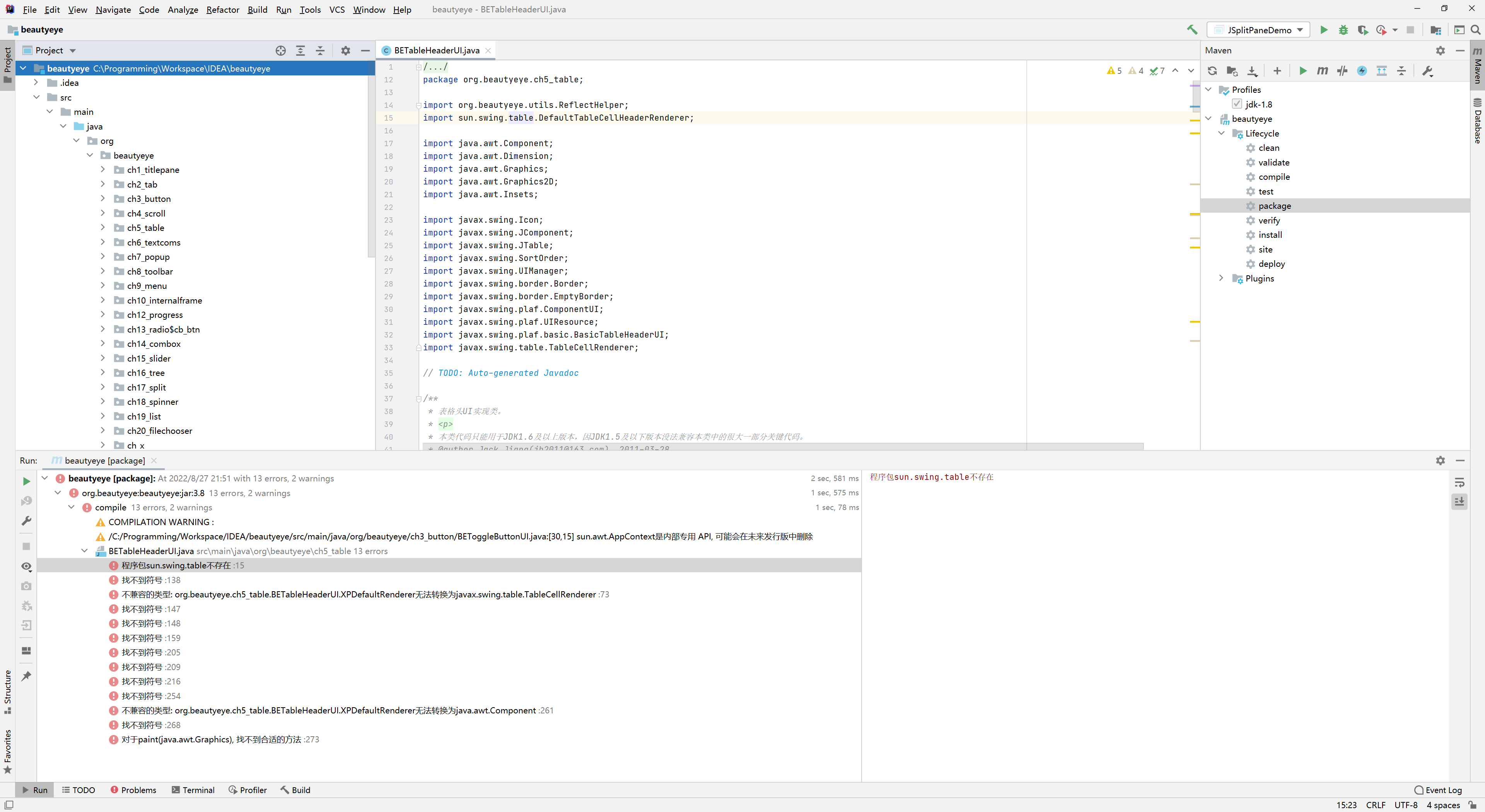Viewport: 1485px width, 812px height.
Task: Open the Refactor menu
Action: click(x=222, y=9)
